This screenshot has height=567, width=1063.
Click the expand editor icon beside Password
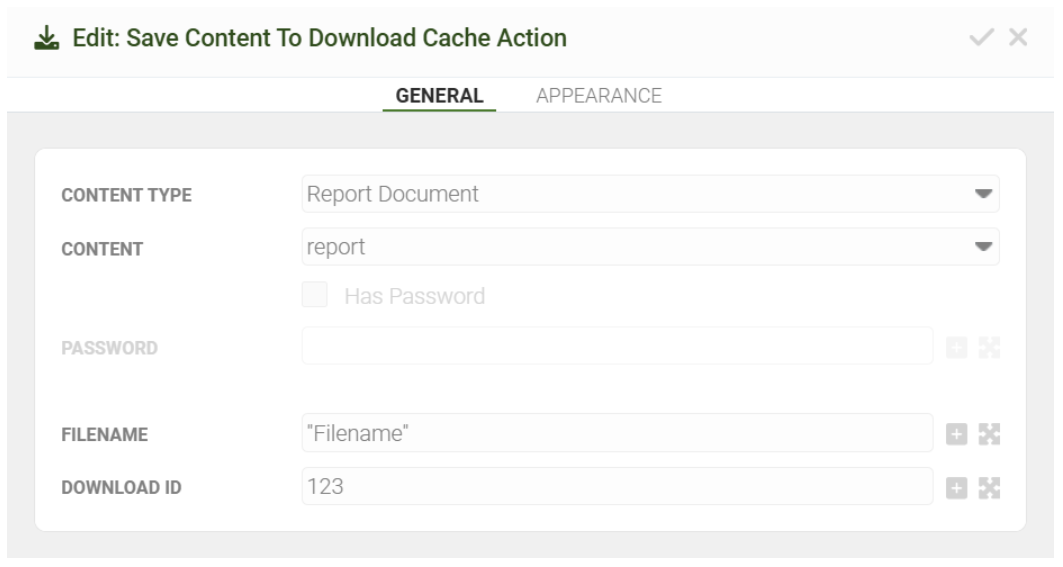coord(990,347)
